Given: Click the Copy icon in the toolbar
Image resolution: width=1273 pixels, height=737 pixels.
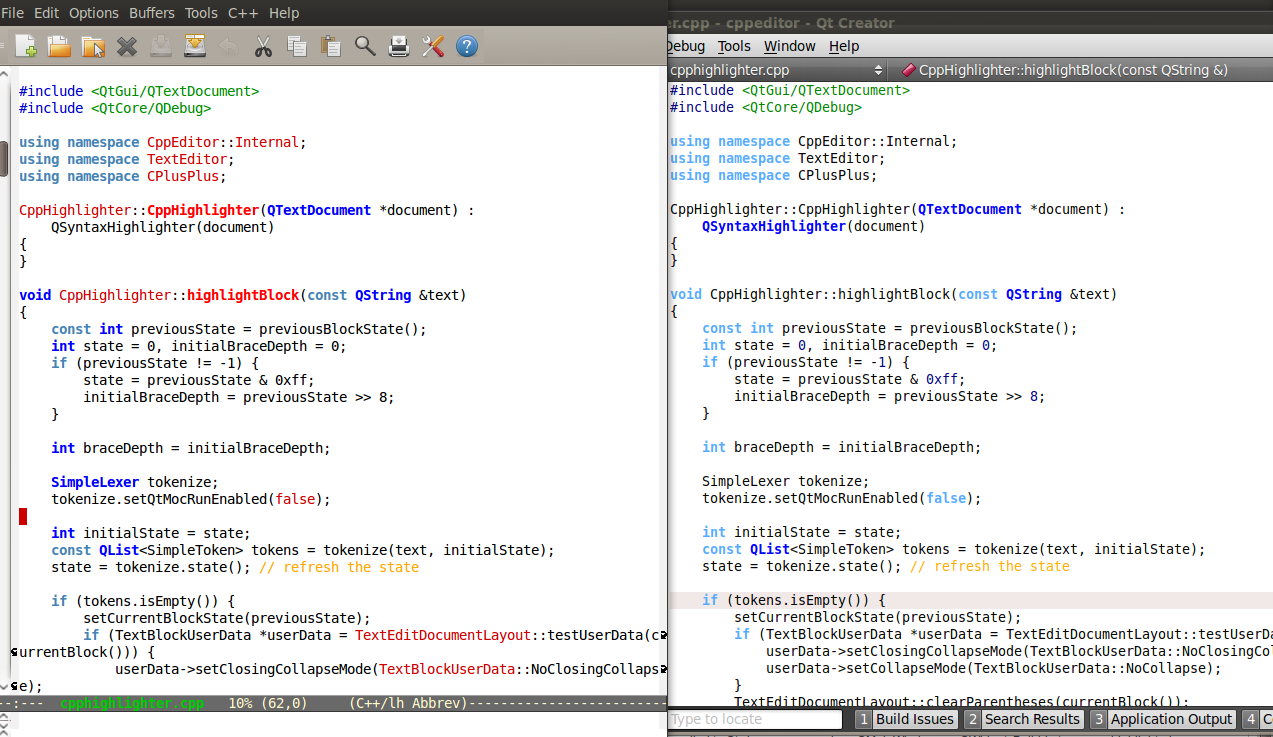Looking at the screenshot, I should click(297, 46).
